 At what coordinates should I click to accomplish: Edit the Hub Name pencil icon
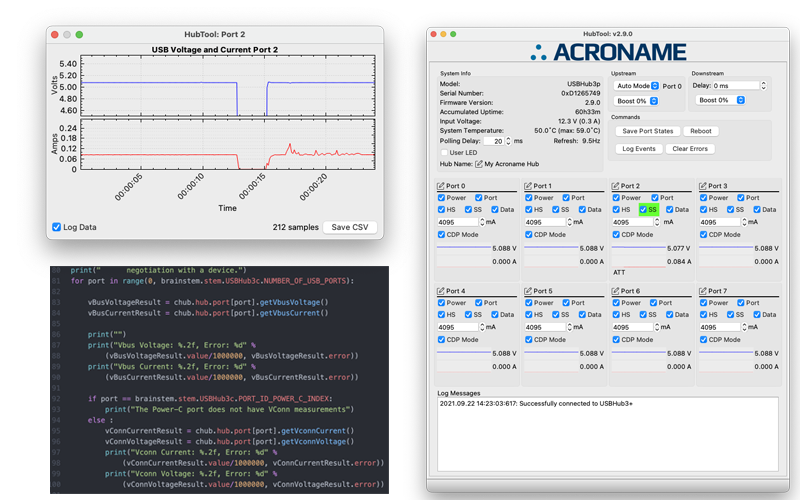[479, 164]
